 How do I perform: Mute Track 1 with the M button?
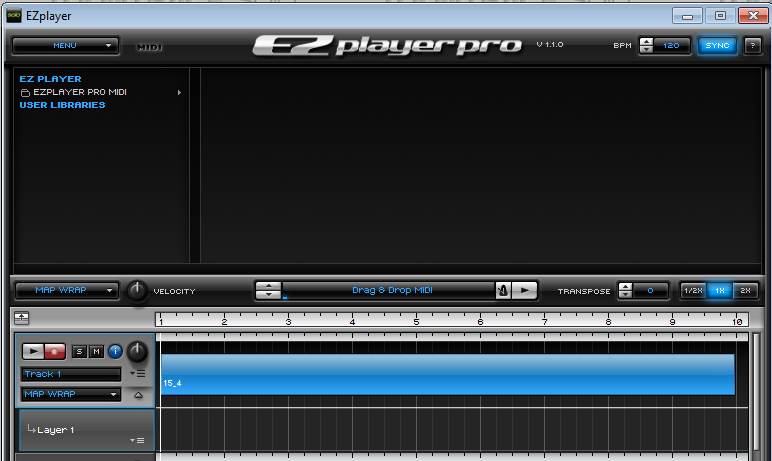click(x=96, y=351)
